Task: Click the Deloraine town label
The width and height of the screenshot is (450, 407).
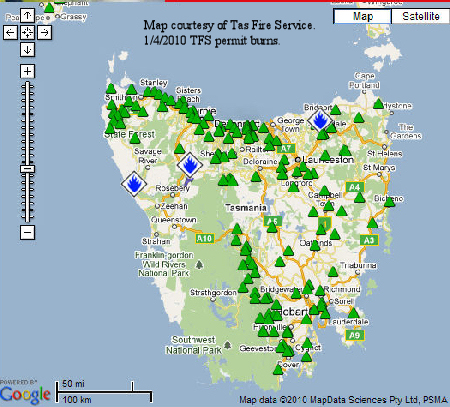Action: point(260,162)
